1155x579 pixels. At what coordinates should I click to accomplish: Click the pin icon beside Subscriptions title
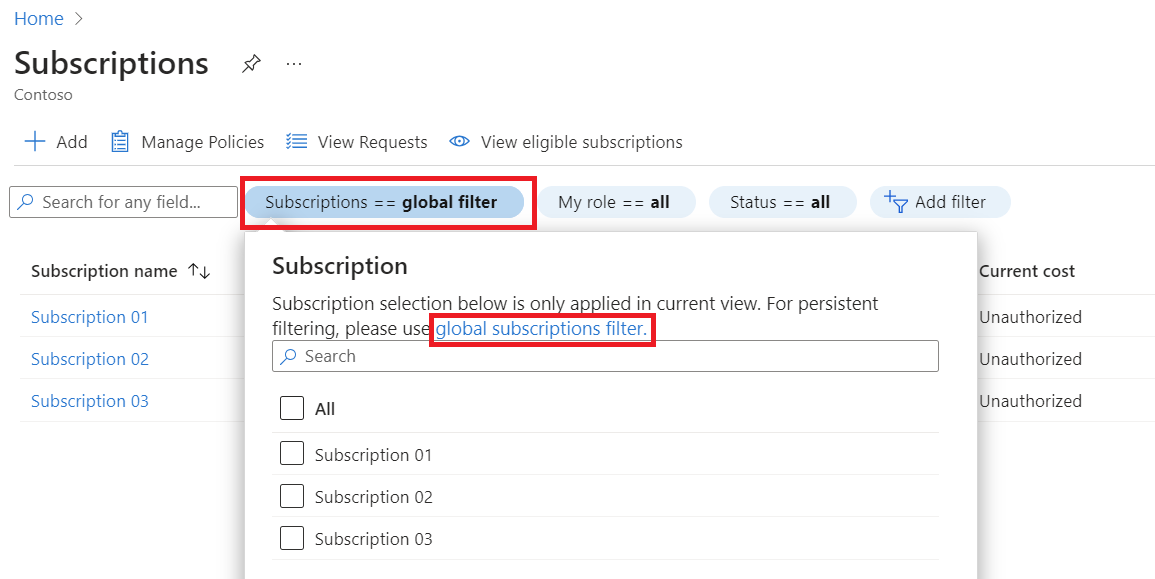coord(251,64)
